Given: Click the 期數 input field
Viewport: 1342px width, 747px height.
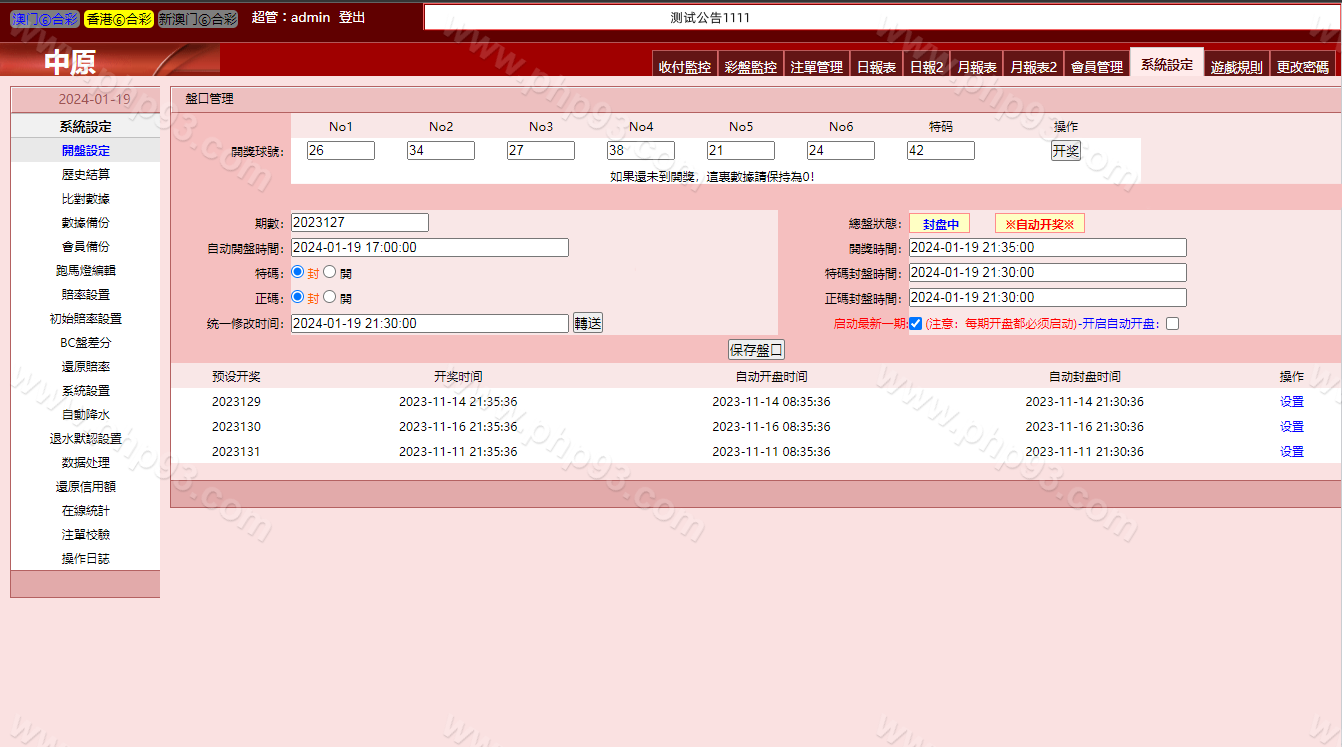Looking at the screenshot, I should click(x=359, y=223).
